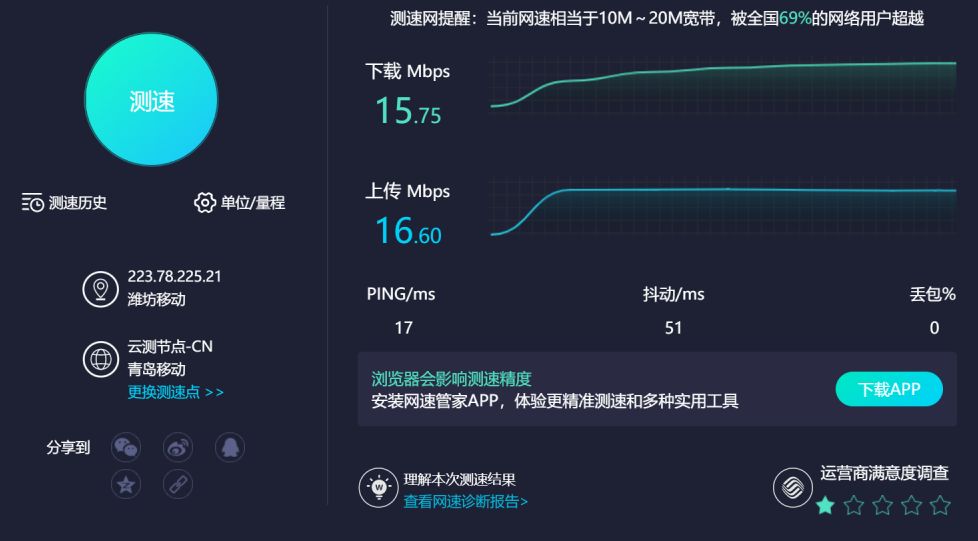
Task: Rate satisfaction with the fifth star
Action: (940, 505)
